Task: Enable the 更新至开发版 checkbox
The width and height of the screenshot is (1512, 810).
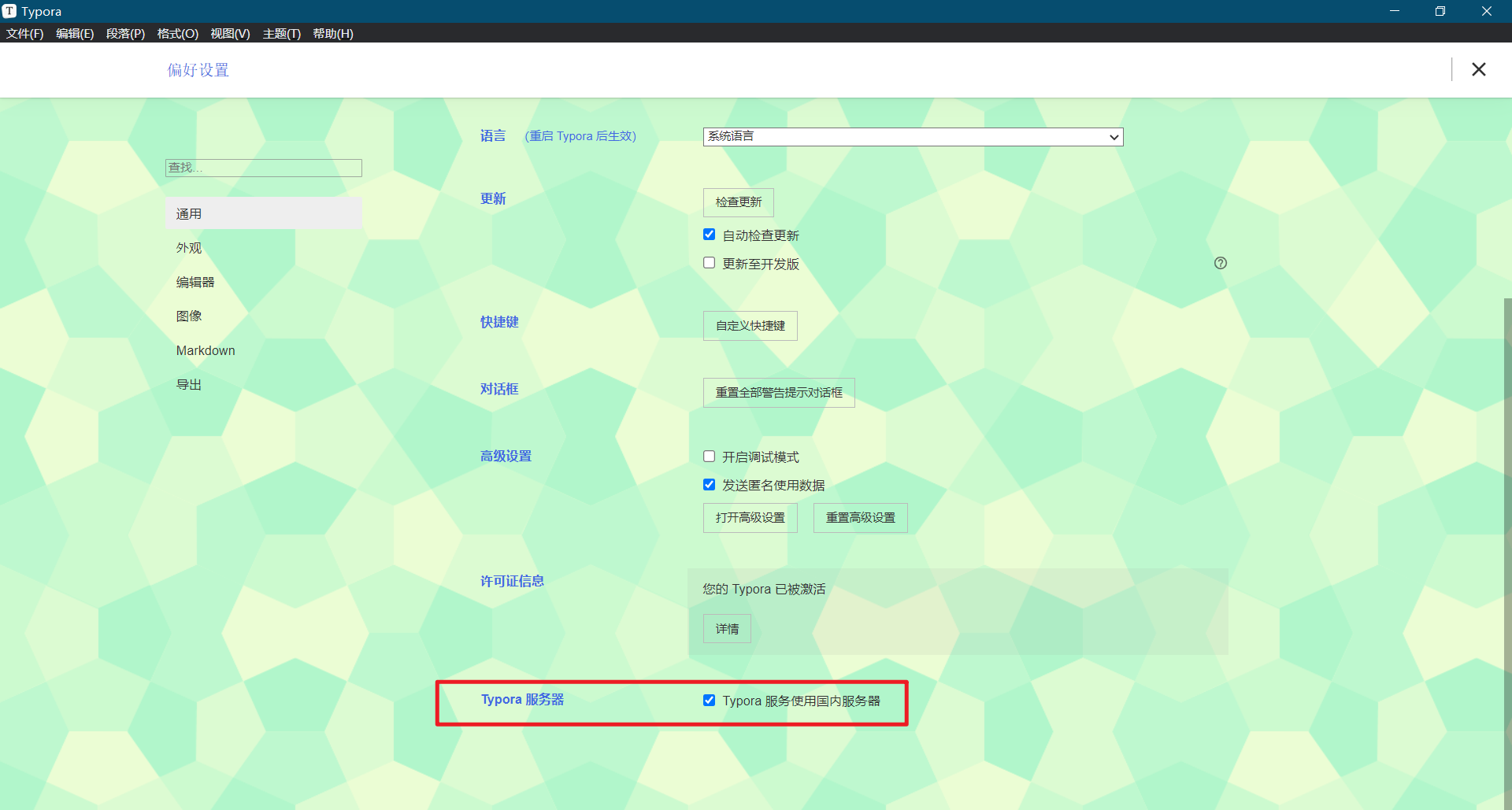Action: click(710, 263)
